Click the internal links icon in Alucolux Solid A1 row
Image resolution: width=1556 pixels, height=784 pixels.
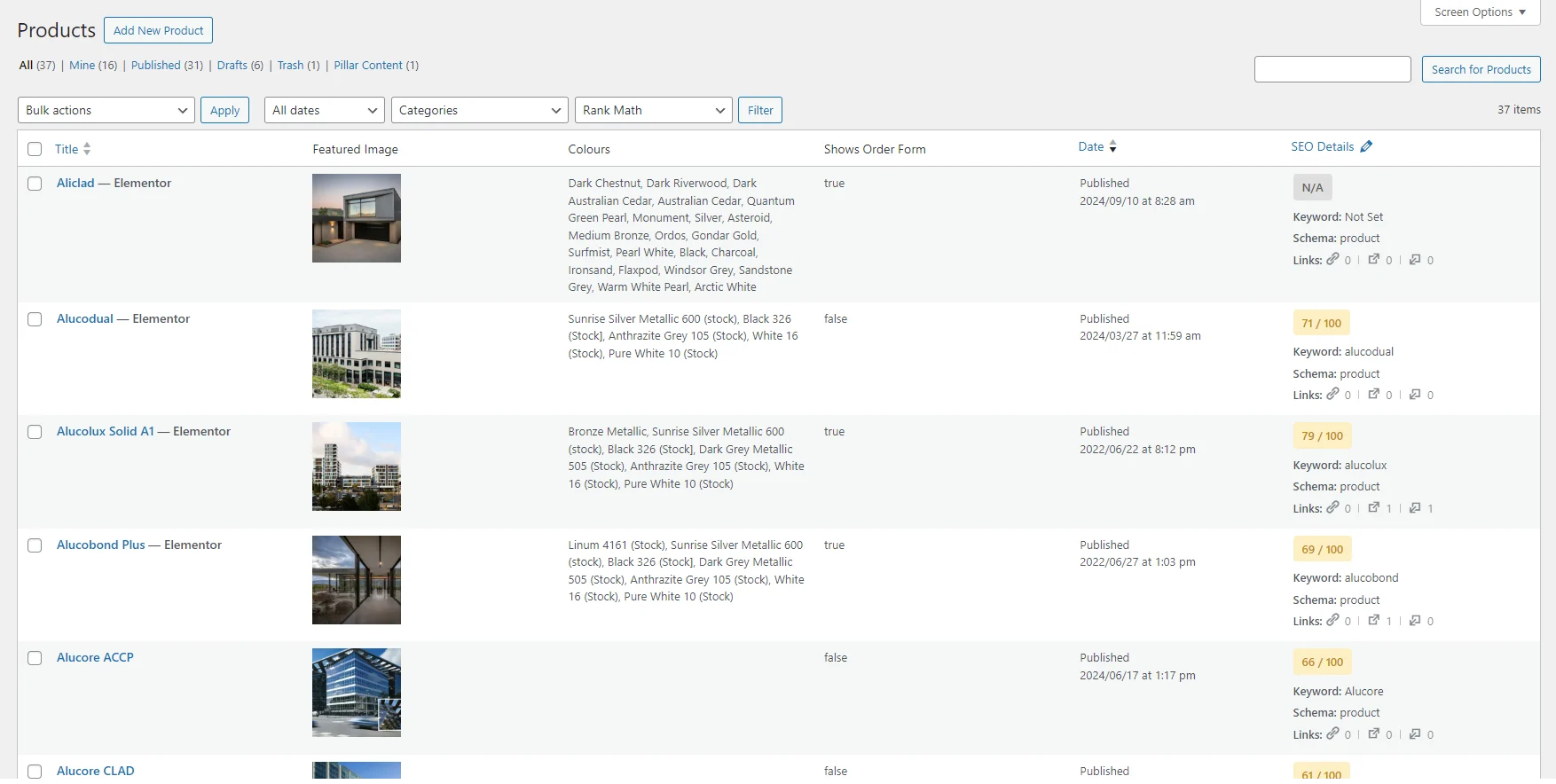(1332, 507)
